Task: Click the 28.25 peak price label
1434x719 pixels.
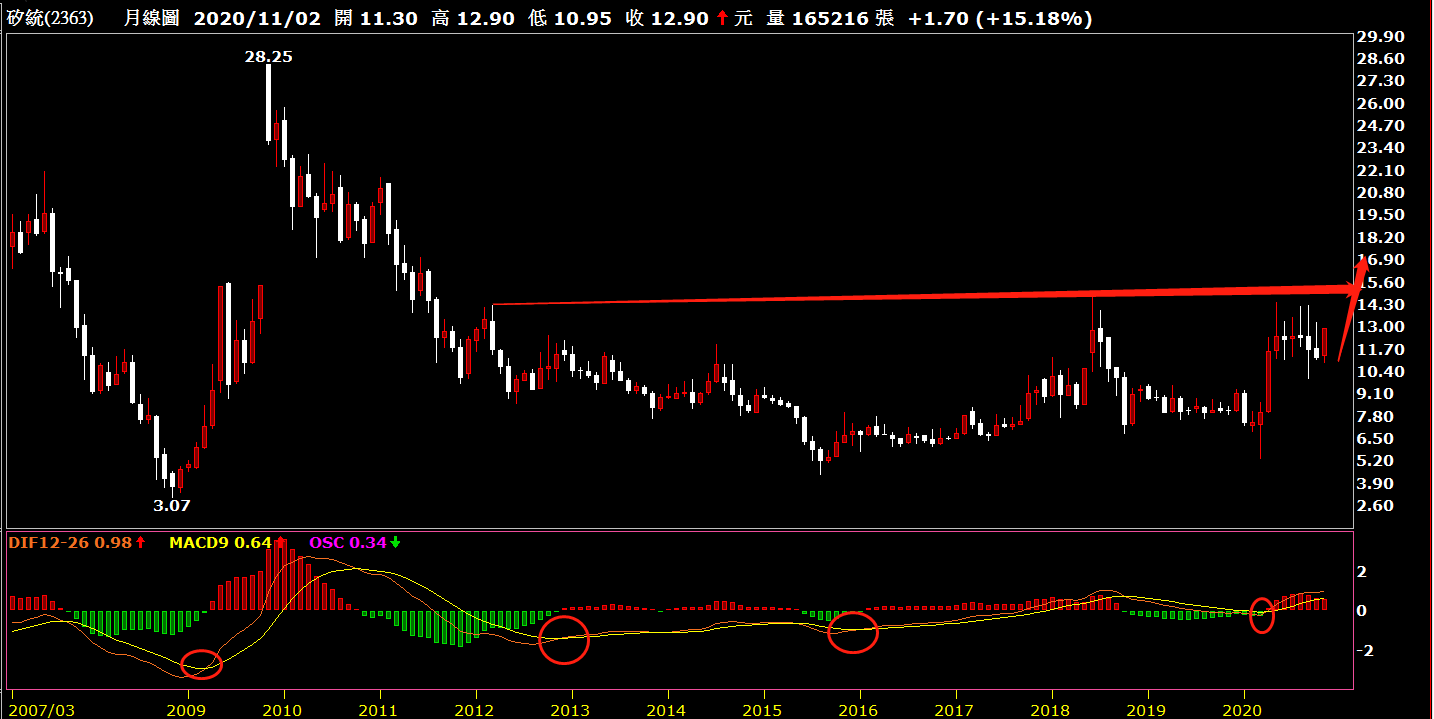Action: (x=268, y=57)
